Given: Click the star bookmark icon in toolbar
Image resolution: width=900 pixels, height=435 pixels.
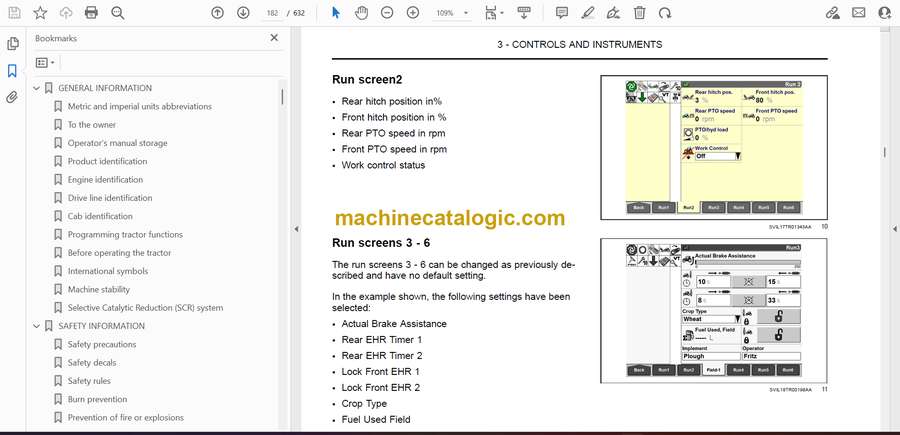Looking at the screenshot, I should (x=40, y=13).
